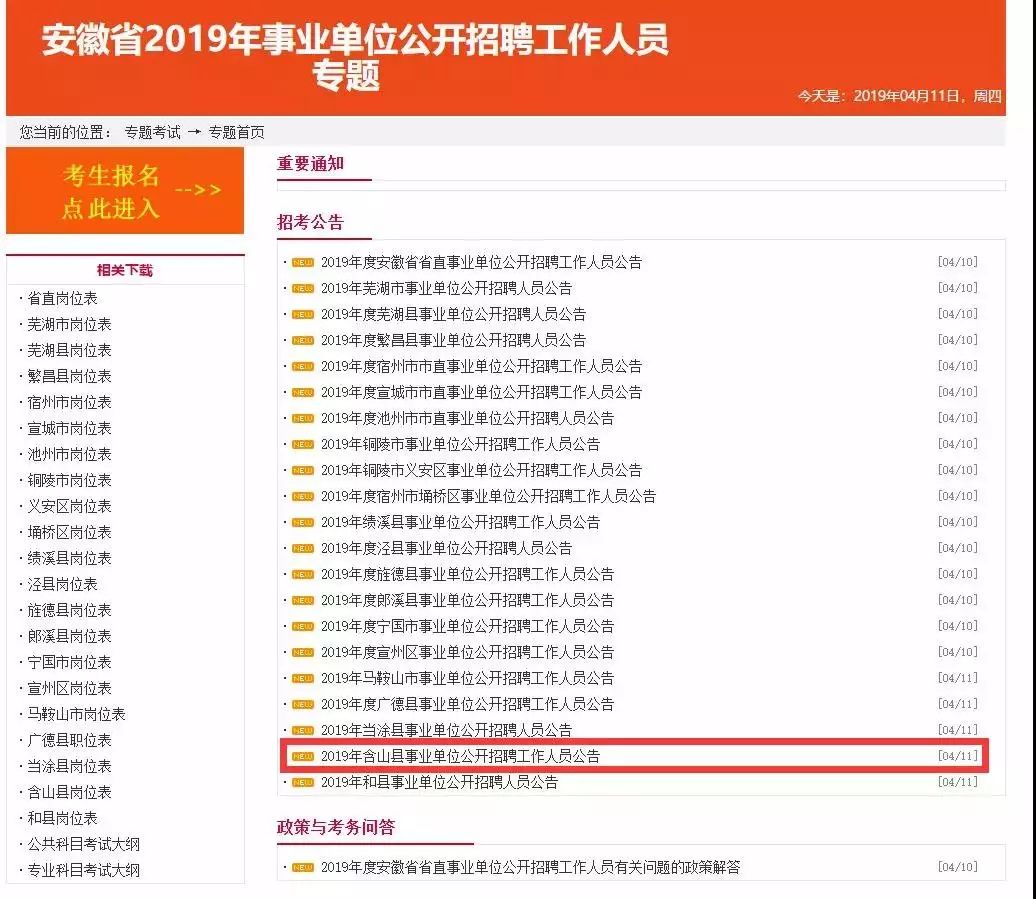Open the highlighted 2019年含山县事业单位公开招聘工作人员公告

[460, 756]
